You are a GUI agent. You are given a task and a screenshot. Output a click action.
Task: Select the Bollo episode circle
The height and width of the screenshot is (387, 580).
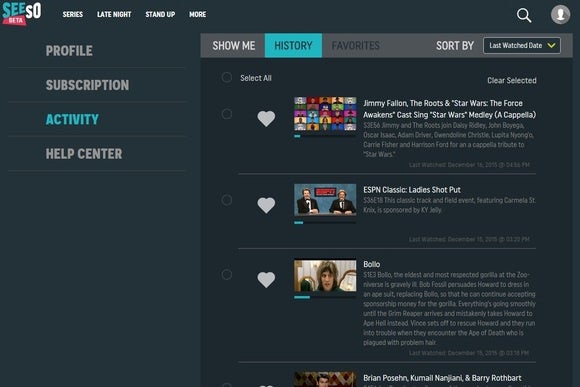pyautogui.click(x=227, y=275)
